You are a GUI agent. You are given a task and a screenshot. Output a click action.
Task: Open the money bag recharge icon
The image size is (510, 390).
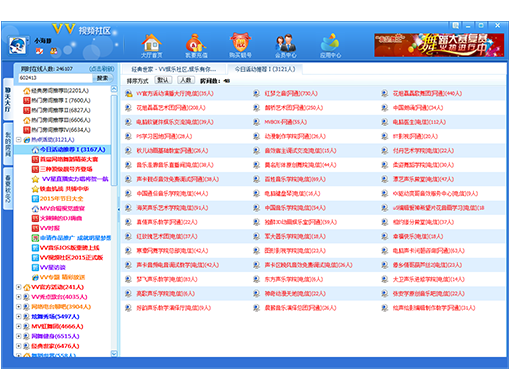[x=196, y=46]
